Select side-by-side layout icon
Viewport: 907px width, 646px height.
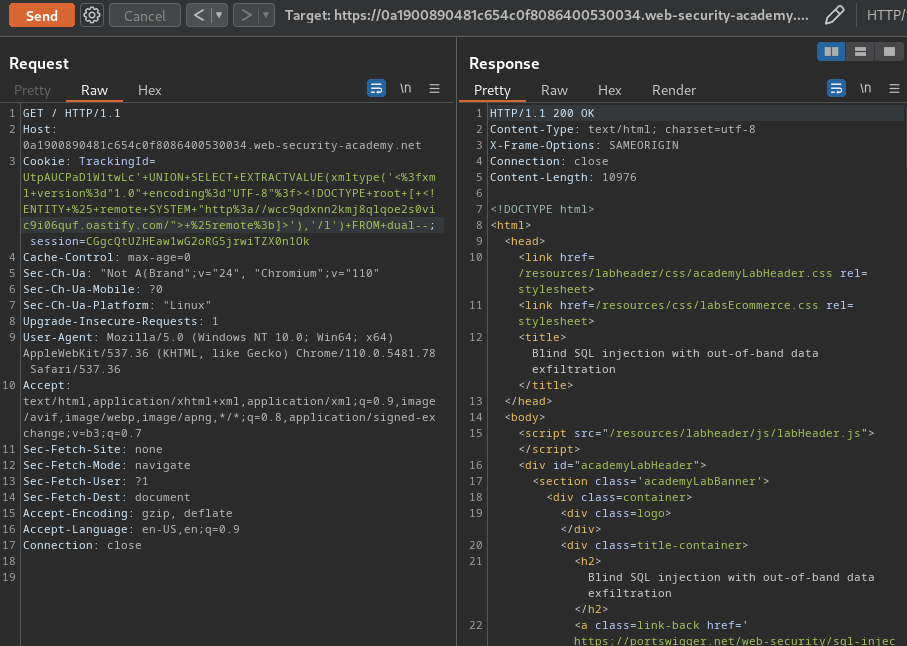point(831,51)
